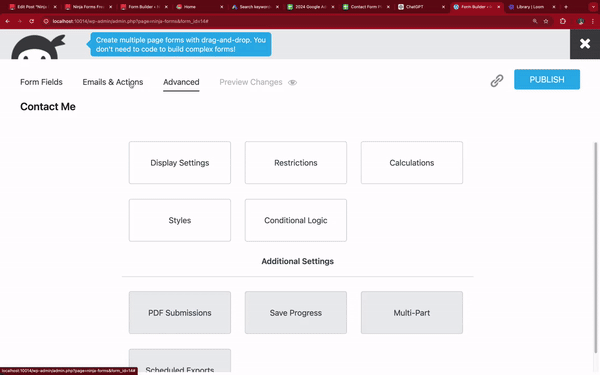Screen dimensions: 600x375
Task: Click the blue multi-page forms promo message
Action: click(181, 44)
